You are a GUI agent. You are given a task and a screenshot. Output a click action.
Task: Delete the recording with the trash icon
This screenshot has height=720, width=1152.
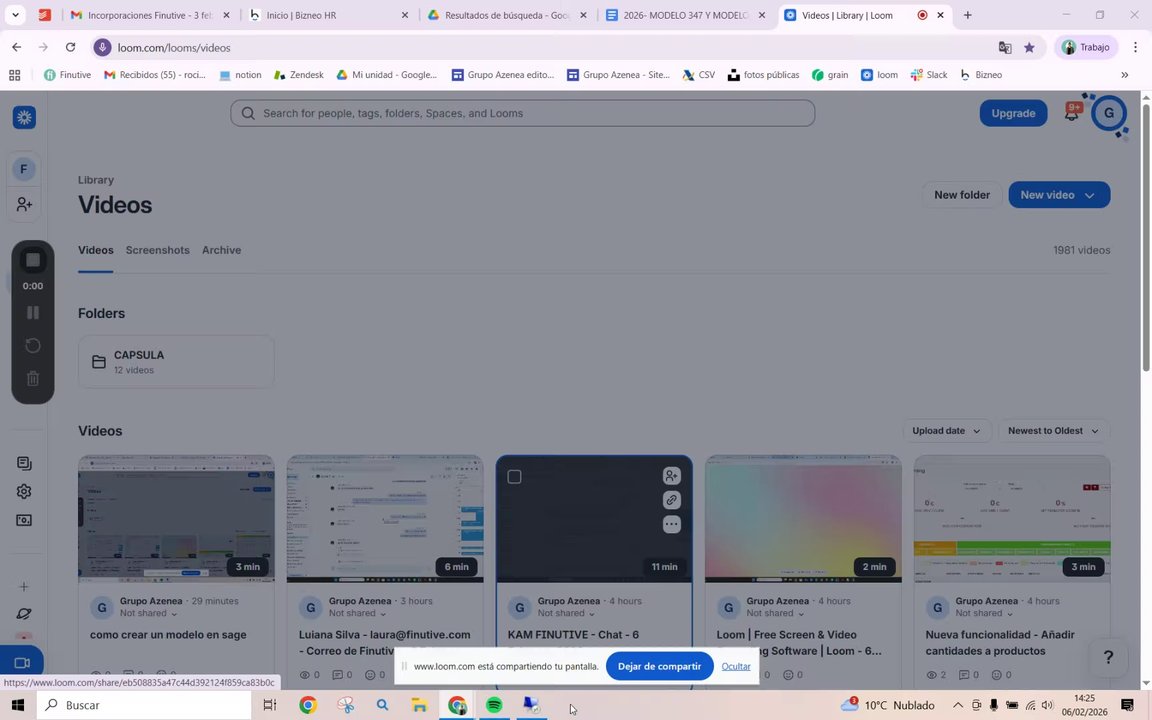click(32, 378)
